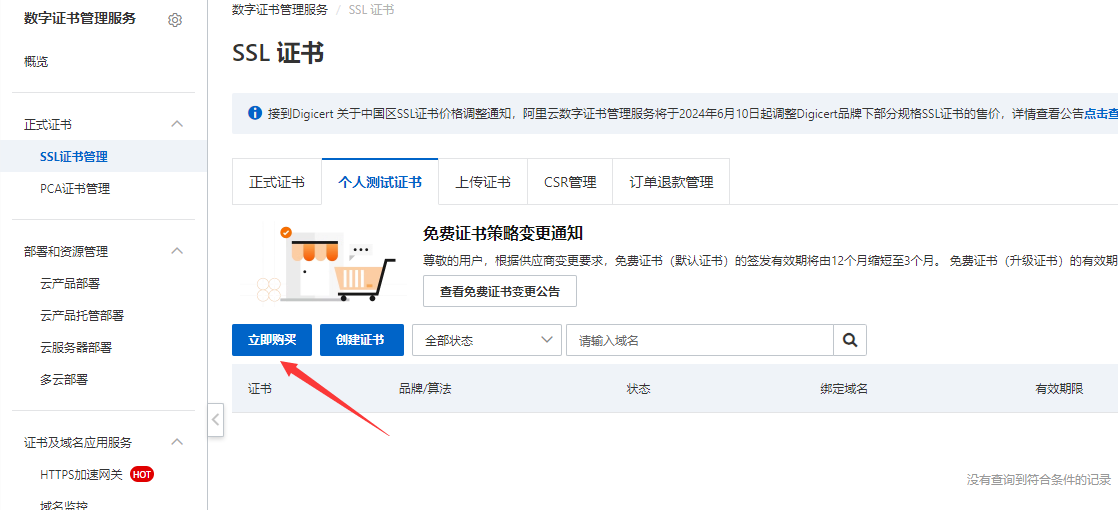1118x510 pixels.
Task: Open the 订单退款管理 tab
Action: coord(671,182)
